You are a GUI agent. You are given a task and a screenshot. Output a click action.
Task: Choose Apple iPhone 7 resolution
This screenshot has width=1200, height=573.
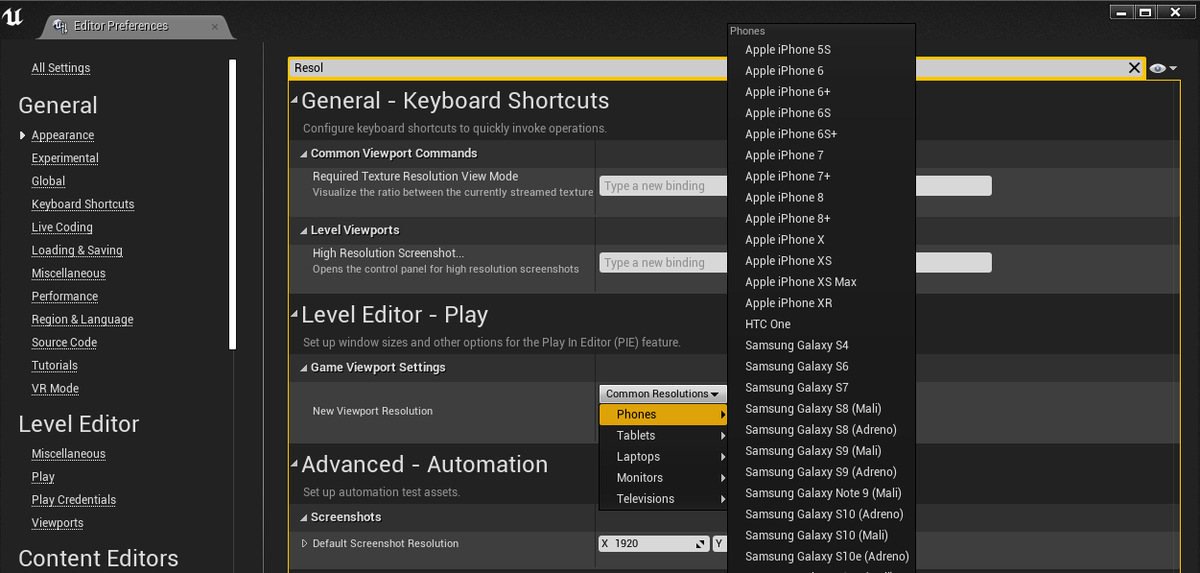821,155
